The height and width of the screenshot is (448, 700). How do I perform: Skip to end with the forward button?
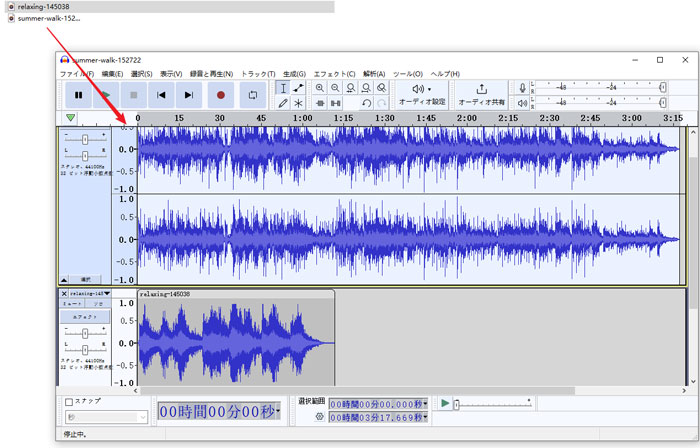[188, 95]
